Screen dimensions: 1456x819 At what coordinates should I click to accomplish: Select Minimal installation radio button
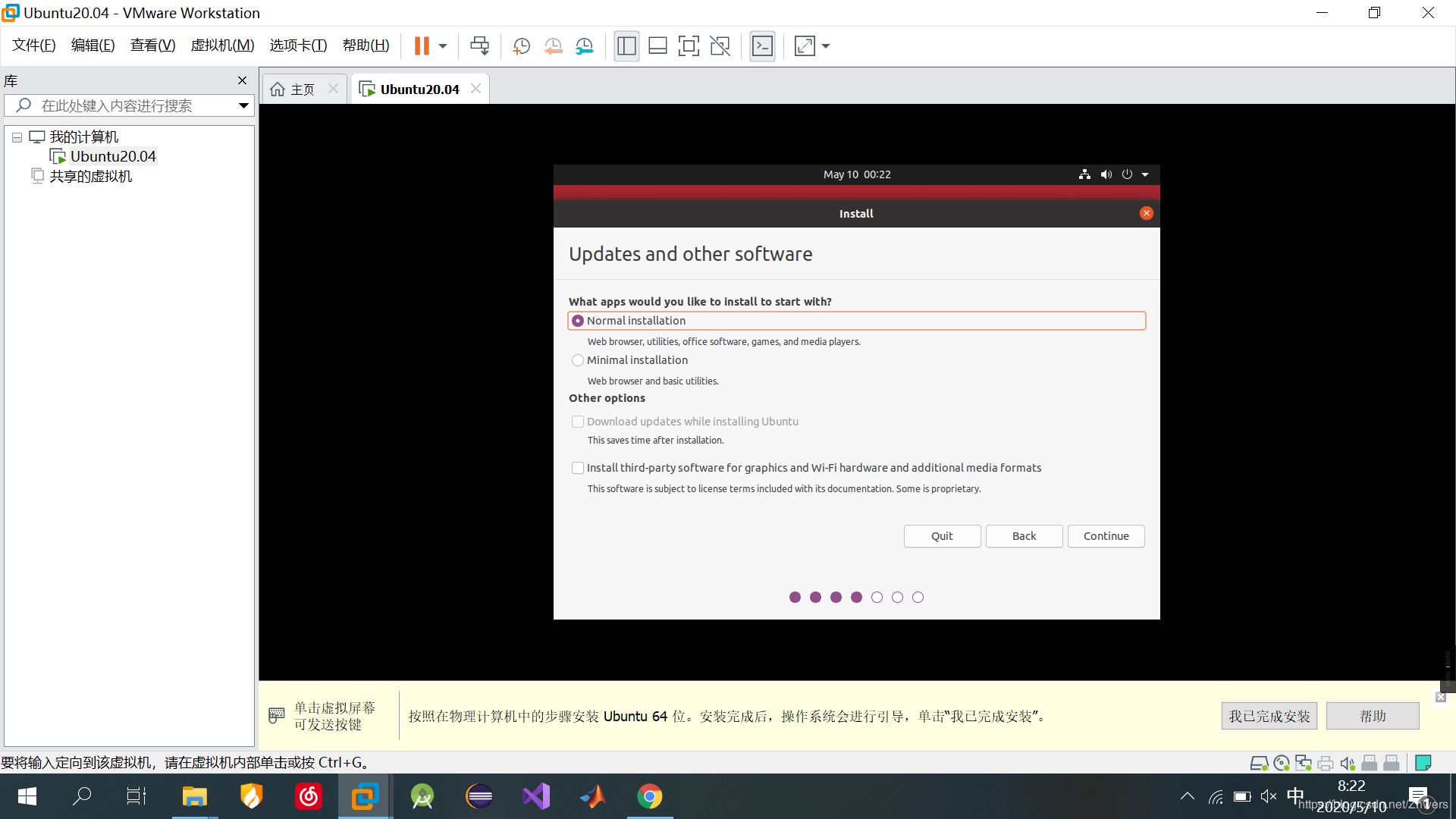(x=578, y=360)
